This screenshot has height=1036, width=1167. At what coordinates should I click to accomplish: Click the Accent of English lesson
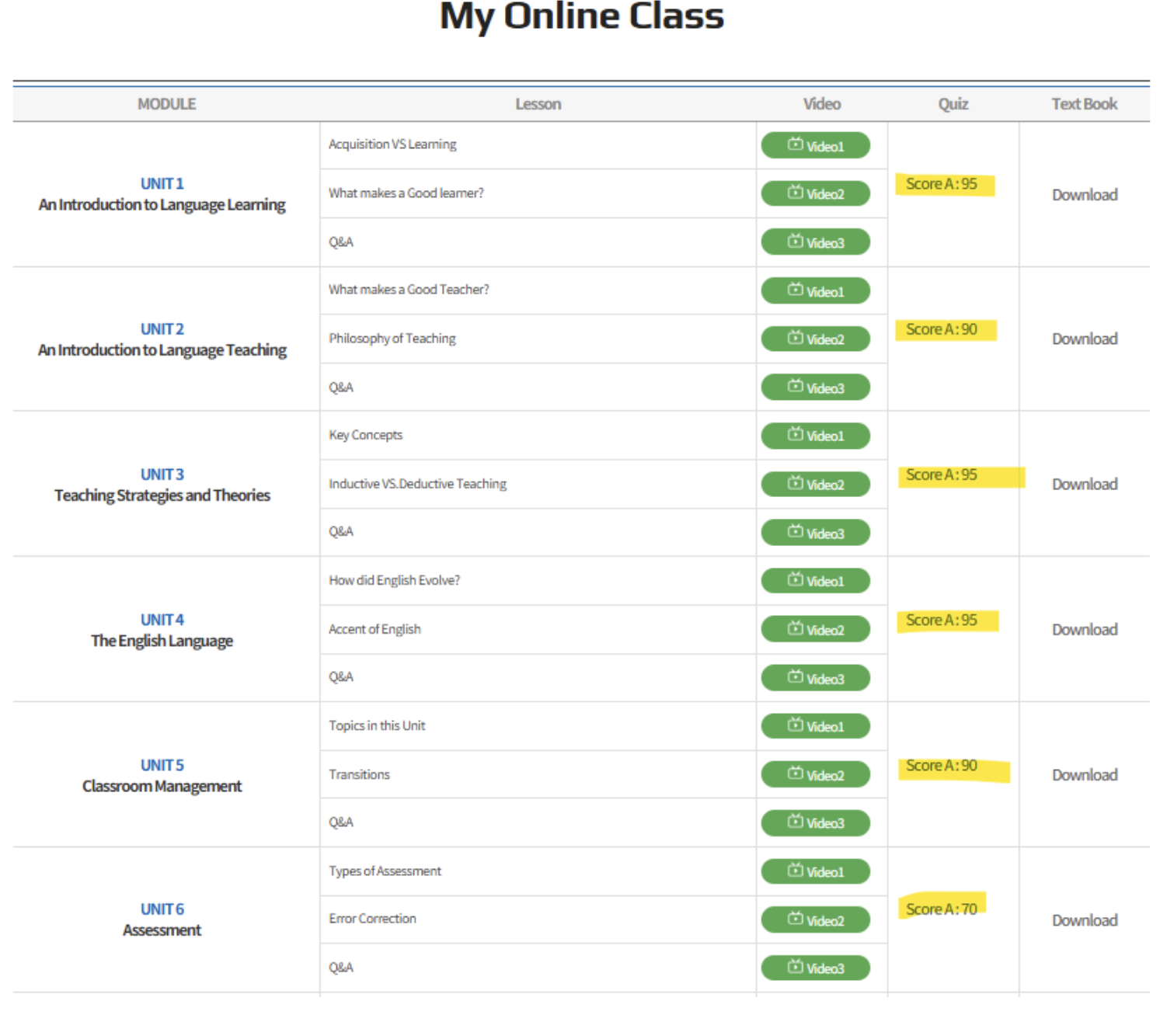click(x=374, y=629)
